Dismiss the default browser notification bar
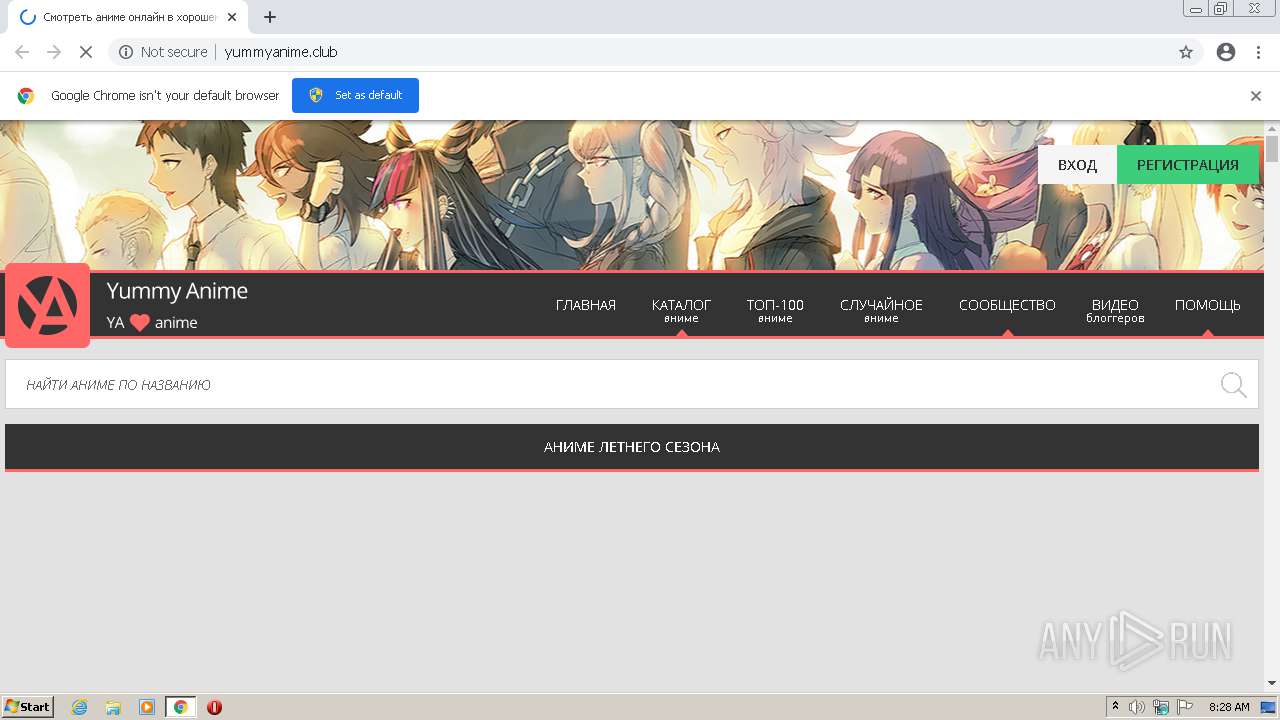The image size is (1280, 720). tap(1256, 96)
